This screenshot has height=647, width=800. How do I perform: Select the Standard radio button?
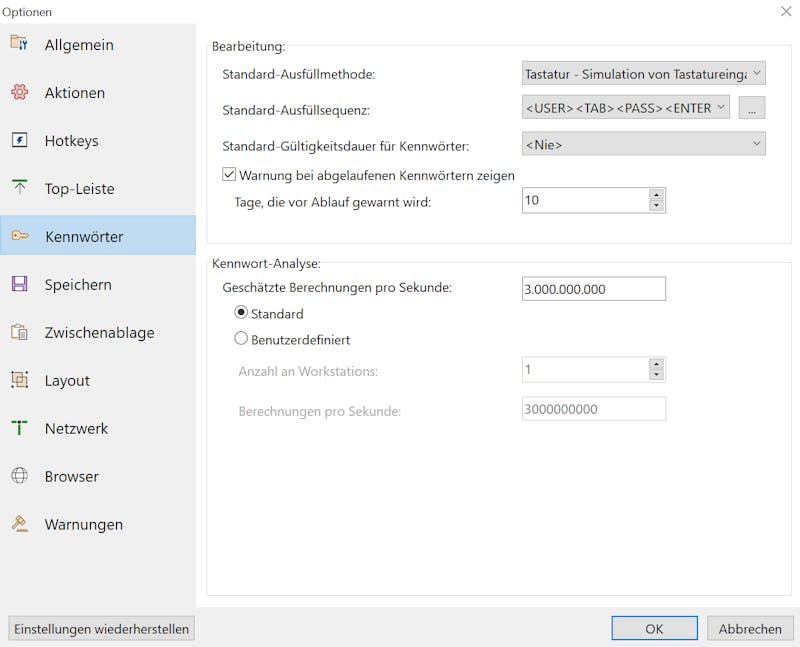(x=241, y=312)
